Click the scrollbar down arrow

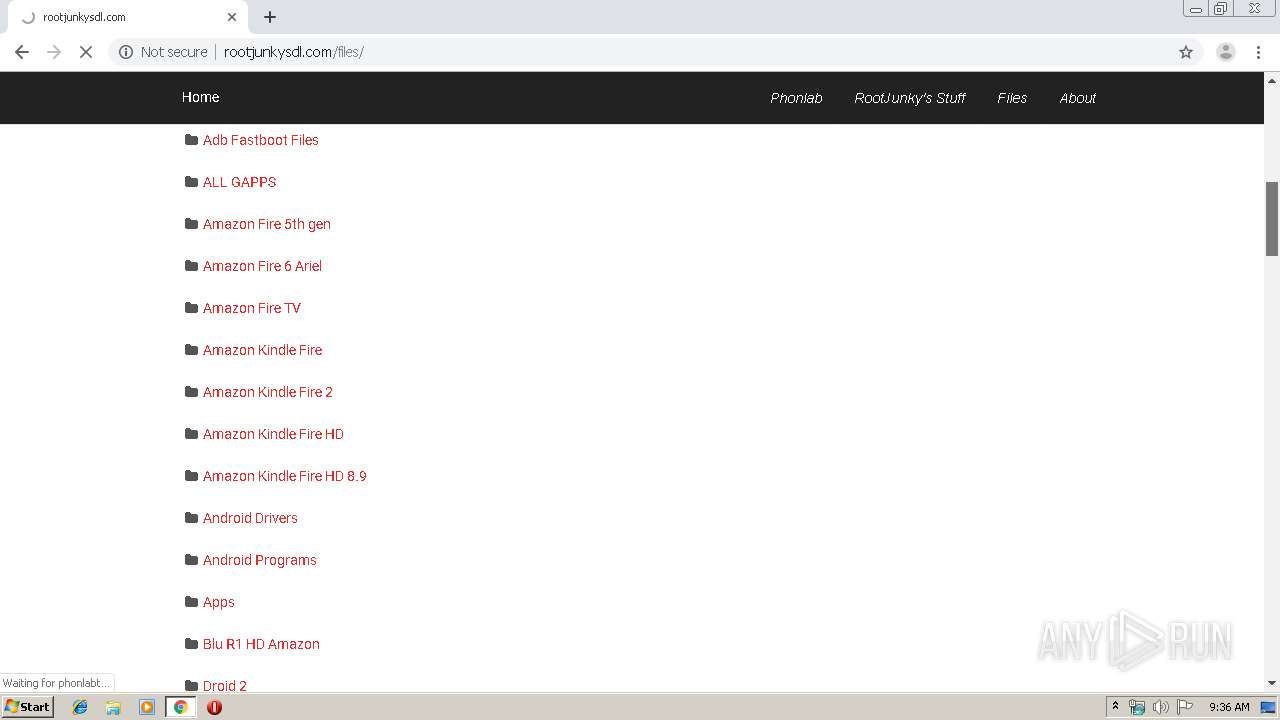(x=1272, y=683)
